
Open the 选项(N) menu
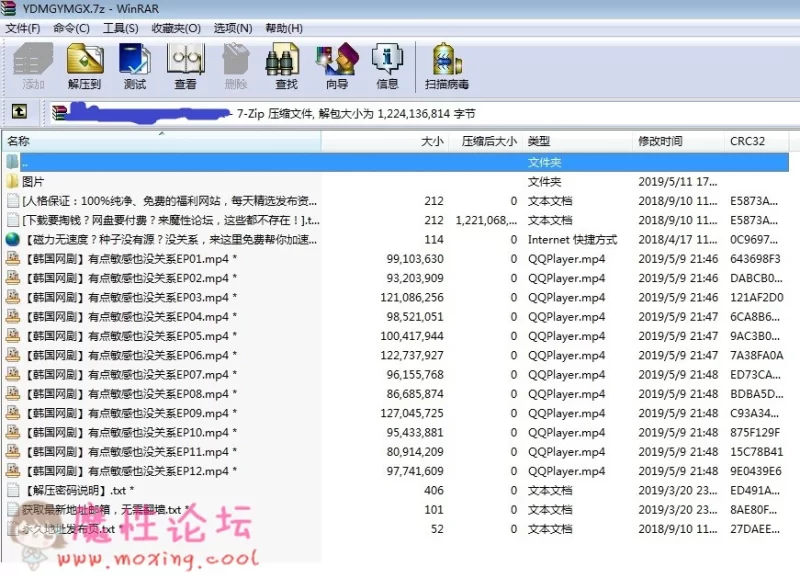point(233,28)
